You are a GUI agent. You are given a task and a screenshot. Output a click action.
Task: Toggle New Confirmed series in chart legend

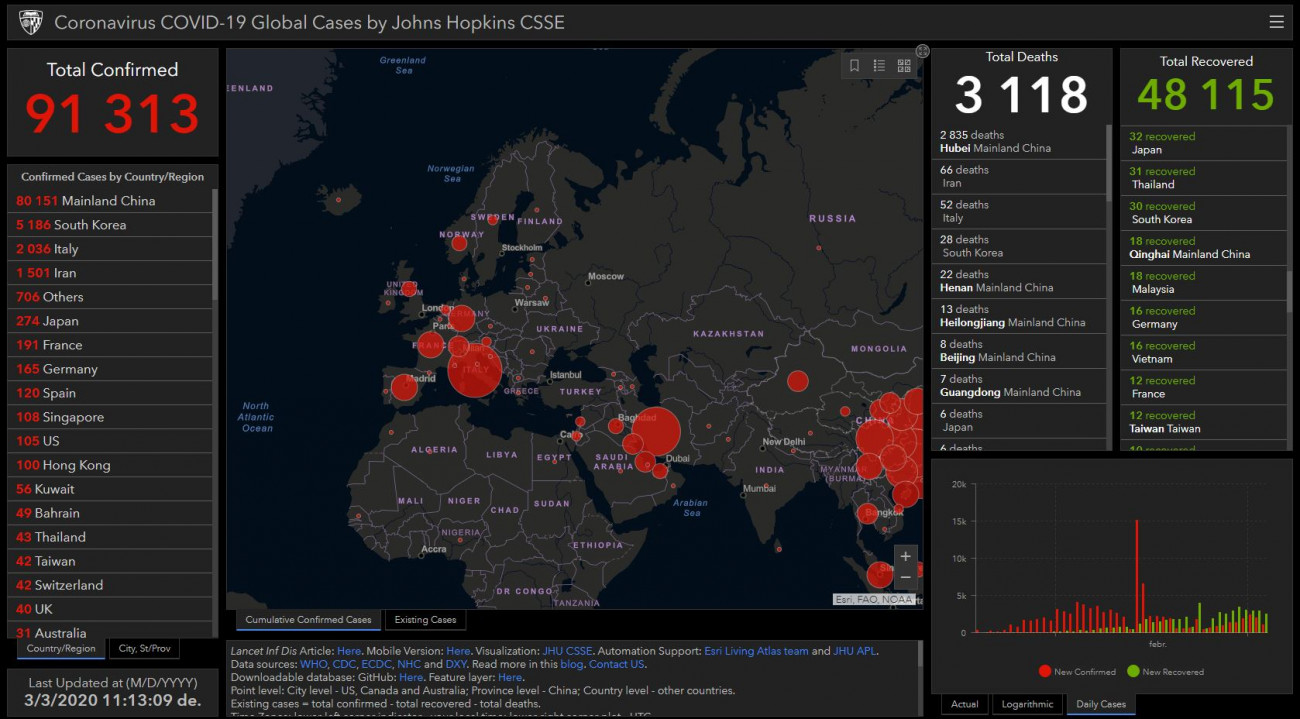point(1077,672)
